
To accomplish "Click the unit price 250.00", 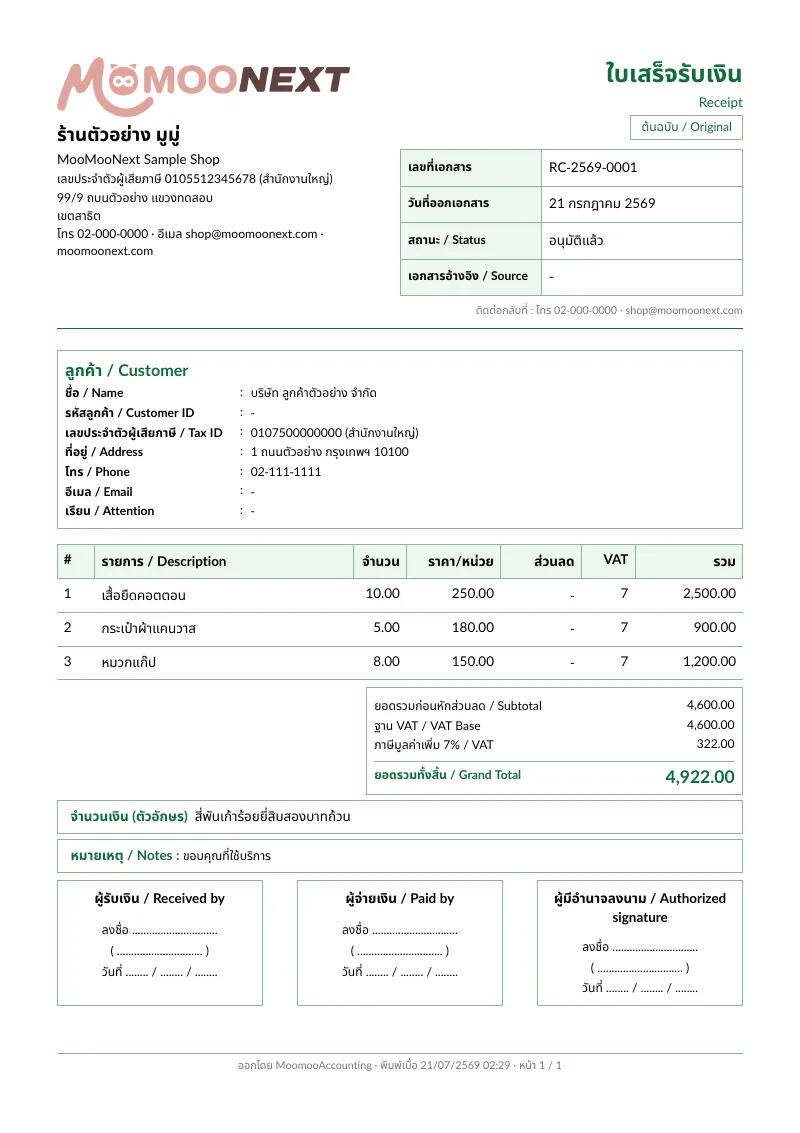I will (x=473, y=594).
